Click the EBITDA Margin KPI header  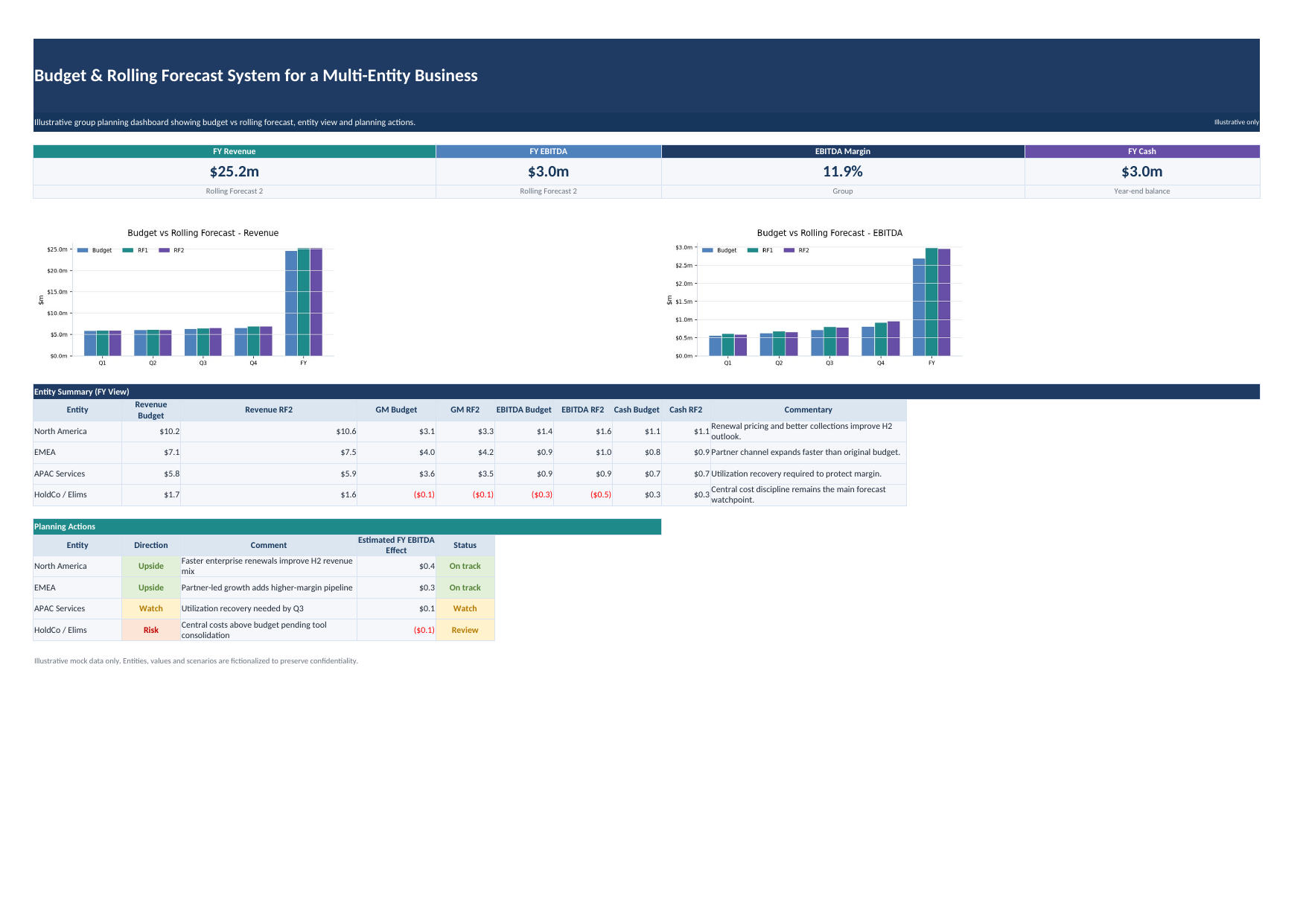843,151
